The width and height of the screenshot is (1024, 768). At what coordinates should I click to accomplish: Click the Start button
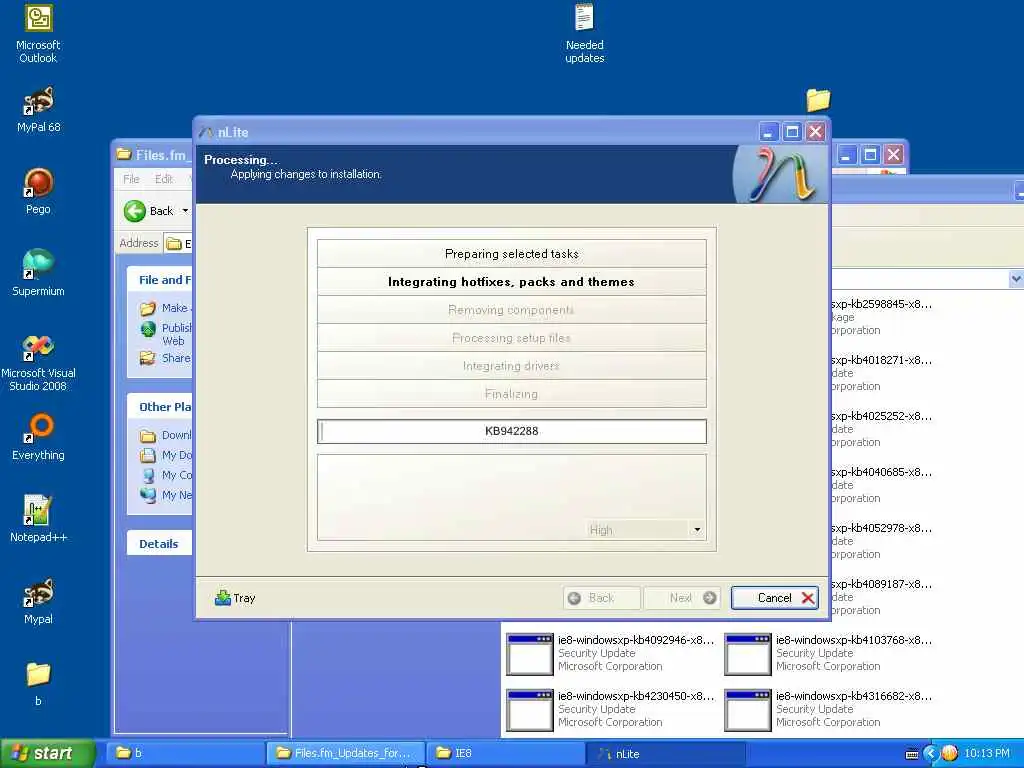(46, 753)
